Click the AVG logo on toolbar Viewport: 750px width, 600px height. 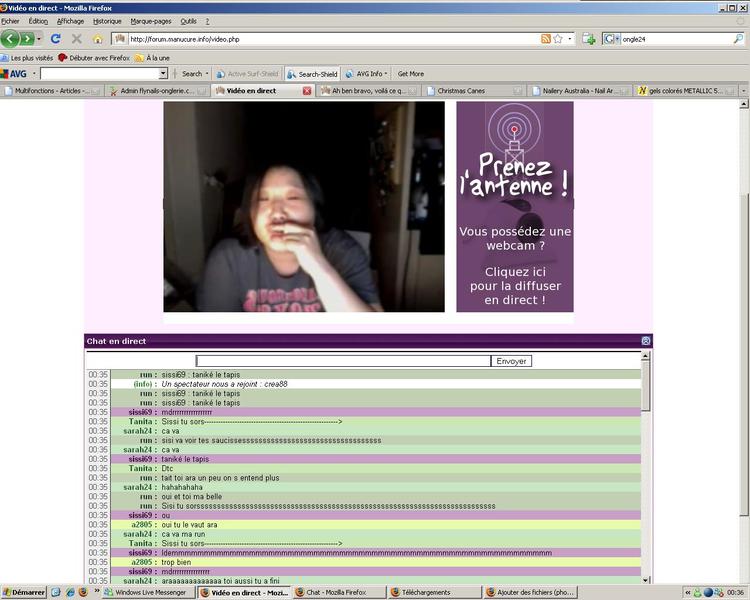click(14, 73)
